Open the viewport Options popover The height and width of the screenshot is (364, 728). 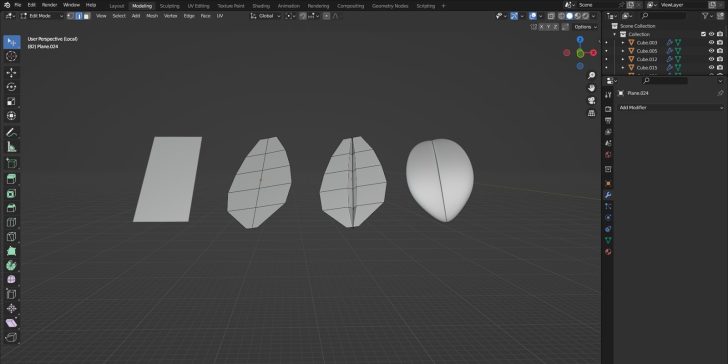tap(584, 27)
